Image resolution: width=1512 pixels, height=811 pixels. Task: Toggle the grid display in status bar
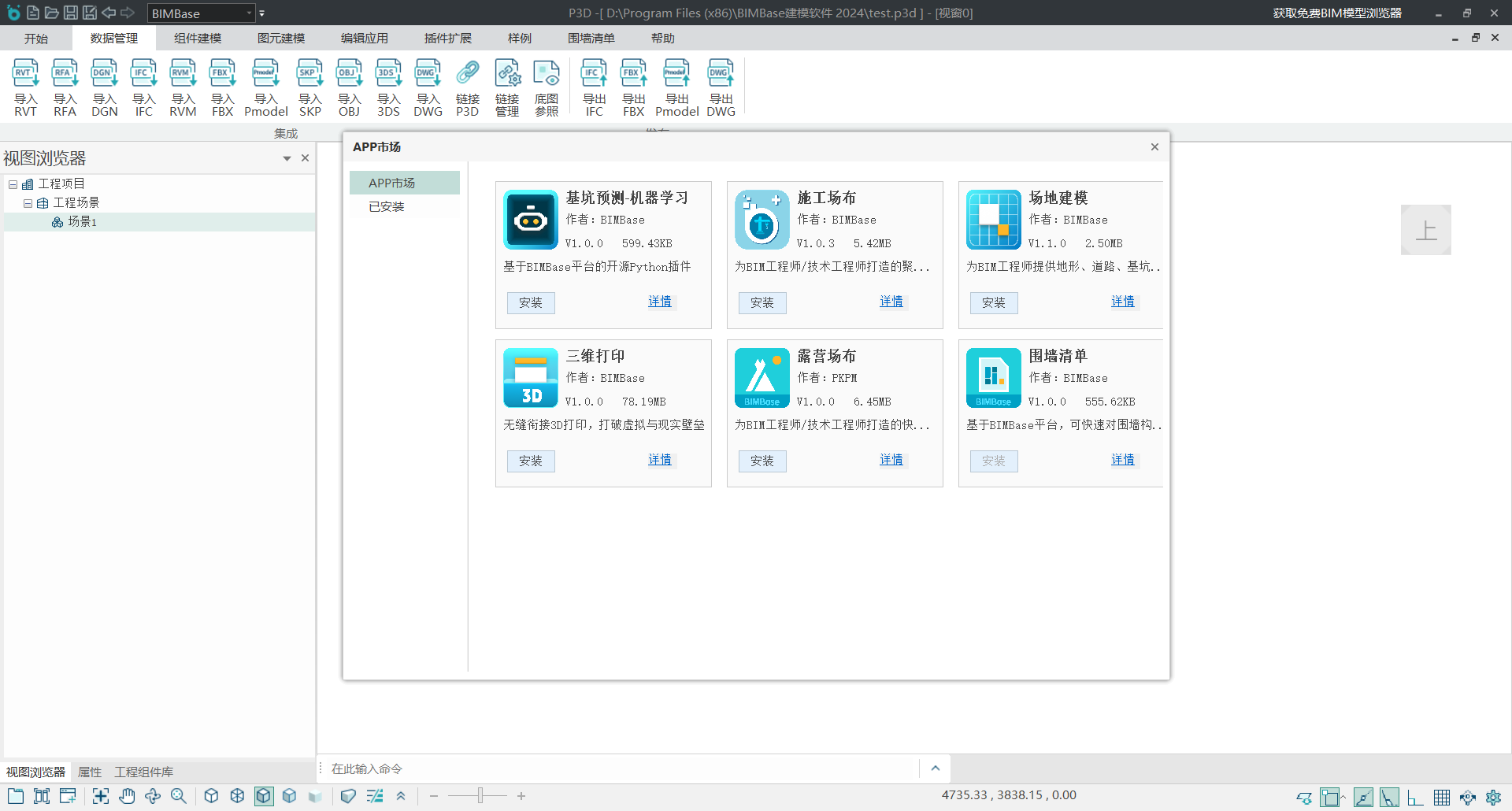(x=1441, y=798)
